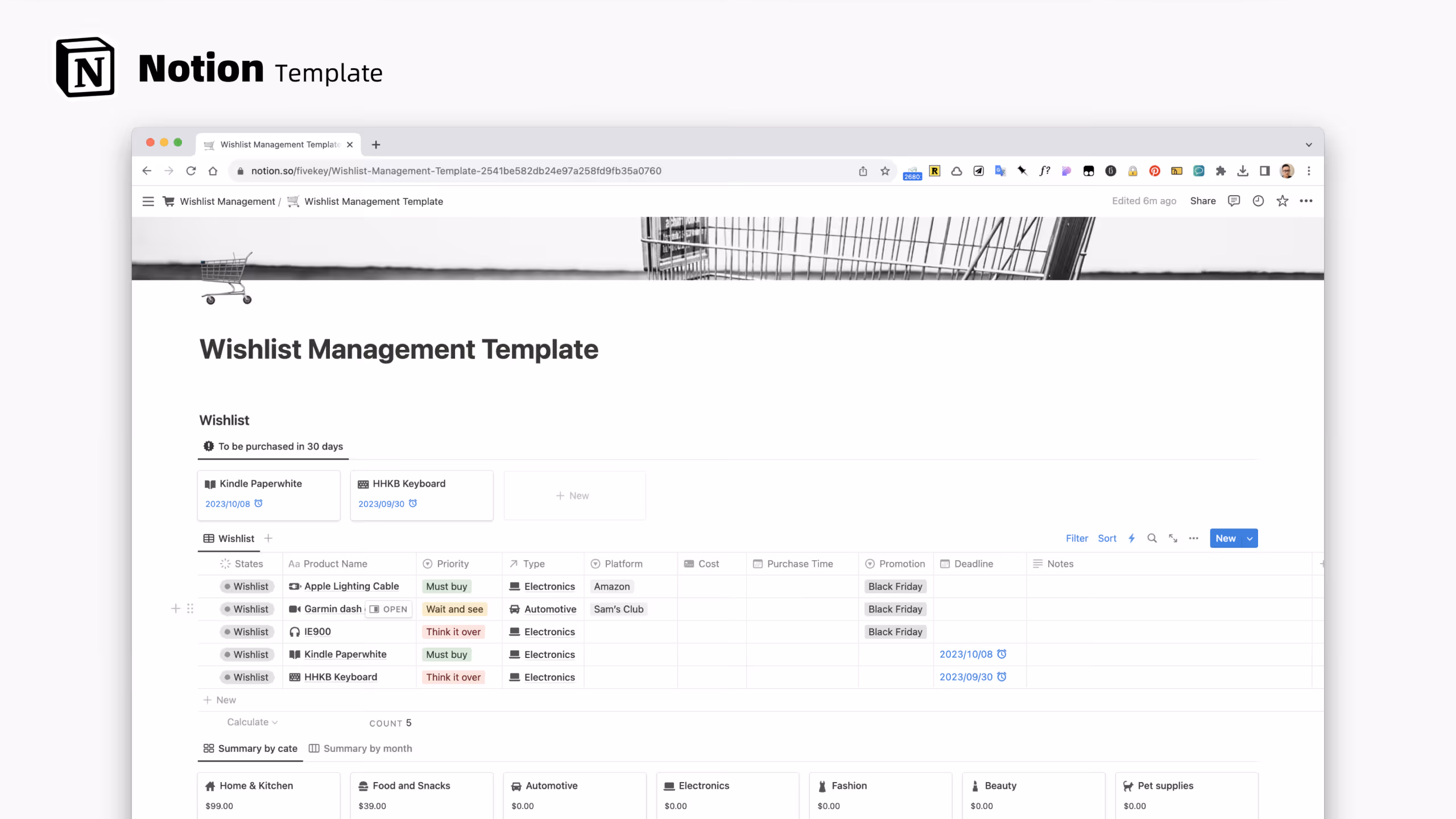Click the browser address bar URL

(456, 171)
